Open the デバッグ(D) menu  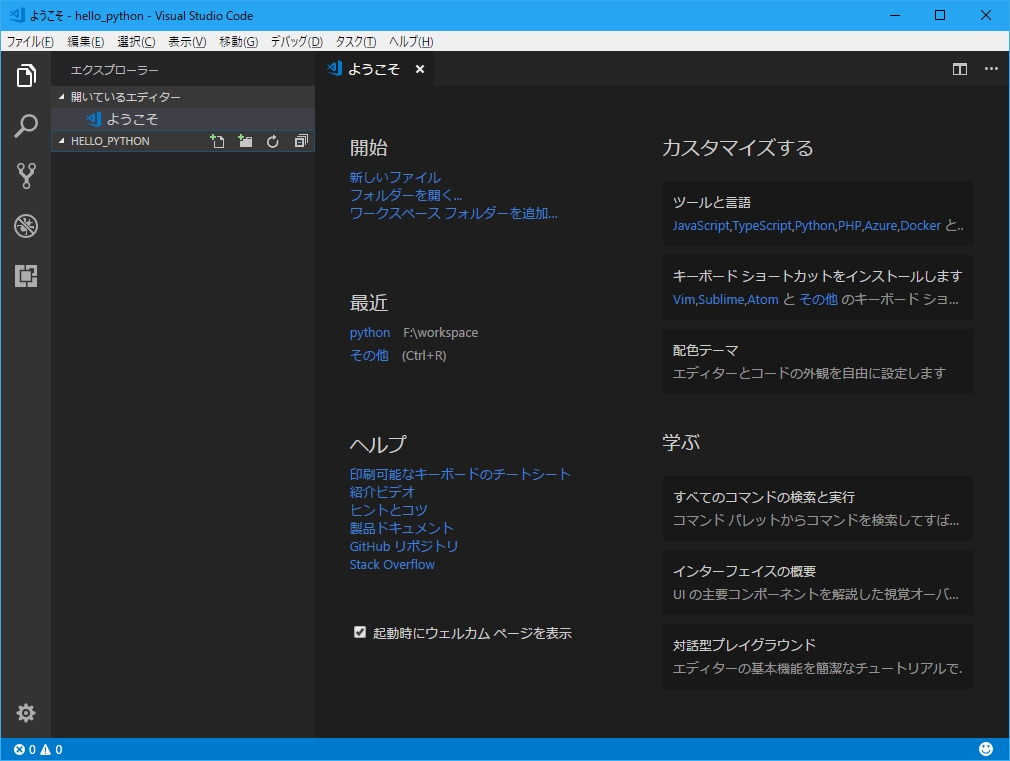296,41
